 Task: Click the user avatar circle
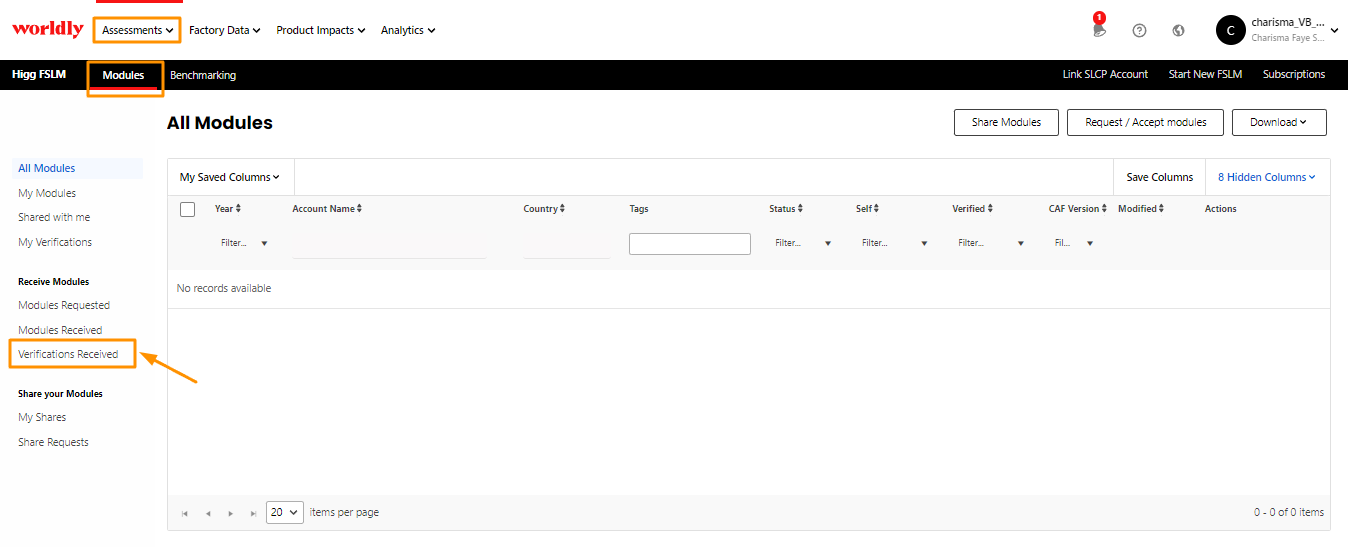point(1230,30)
